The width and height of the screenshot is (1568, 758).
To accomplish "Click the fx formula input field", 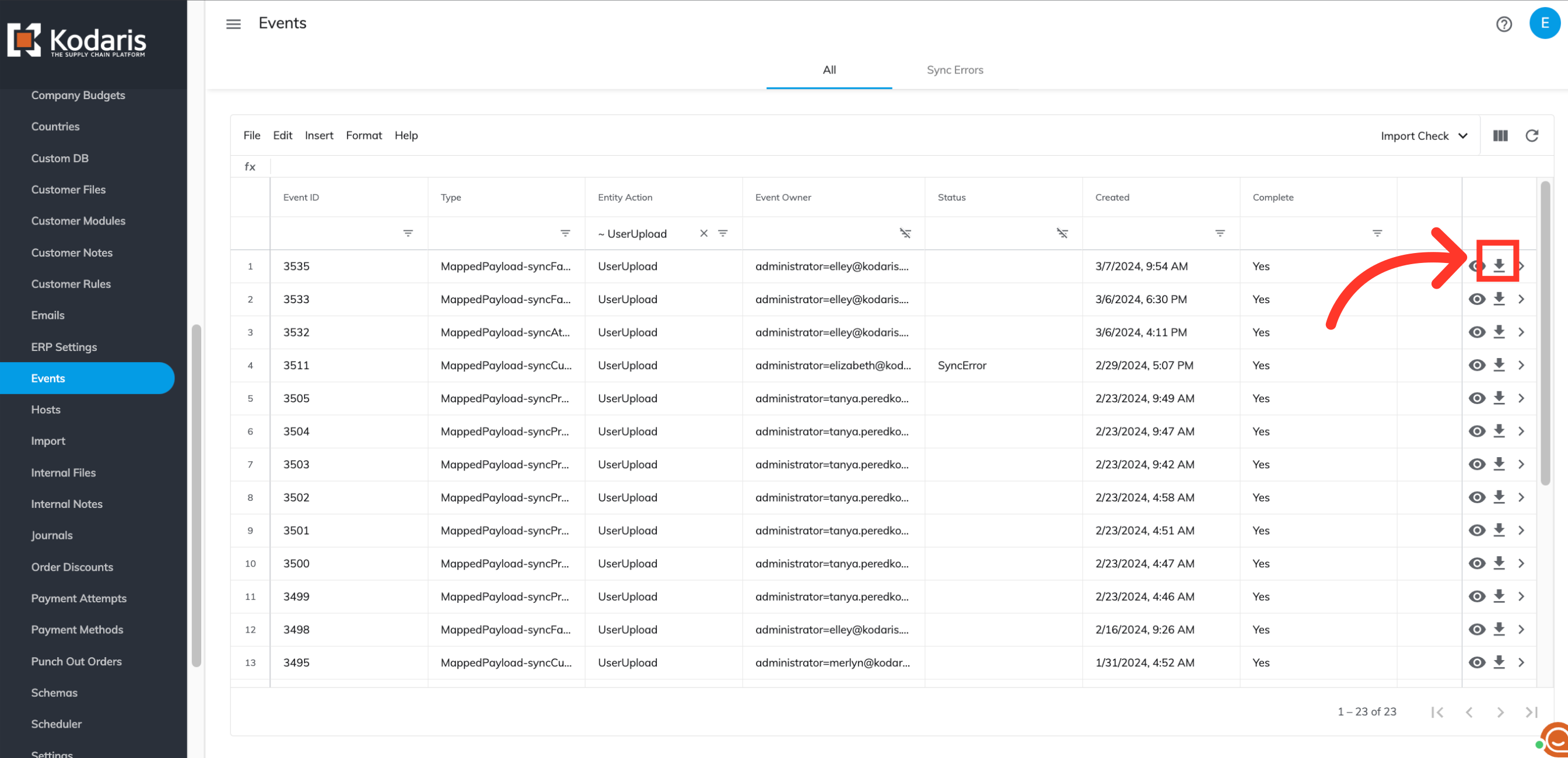I will click(x=852, y=167).
